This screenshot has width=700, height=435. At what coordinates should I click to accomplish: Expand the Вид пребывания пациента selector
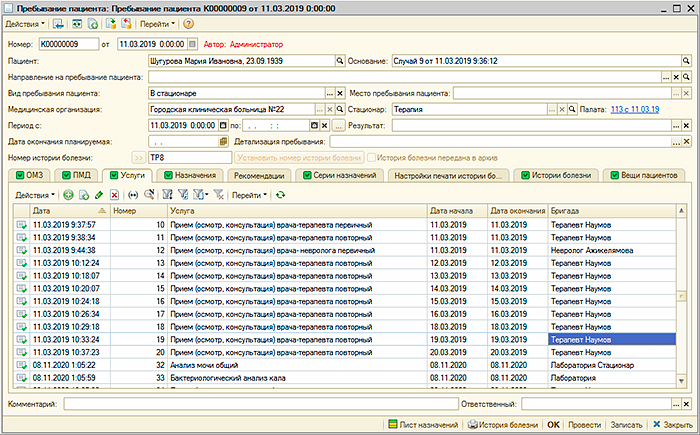pyautogui.click(x=328, y=93)
